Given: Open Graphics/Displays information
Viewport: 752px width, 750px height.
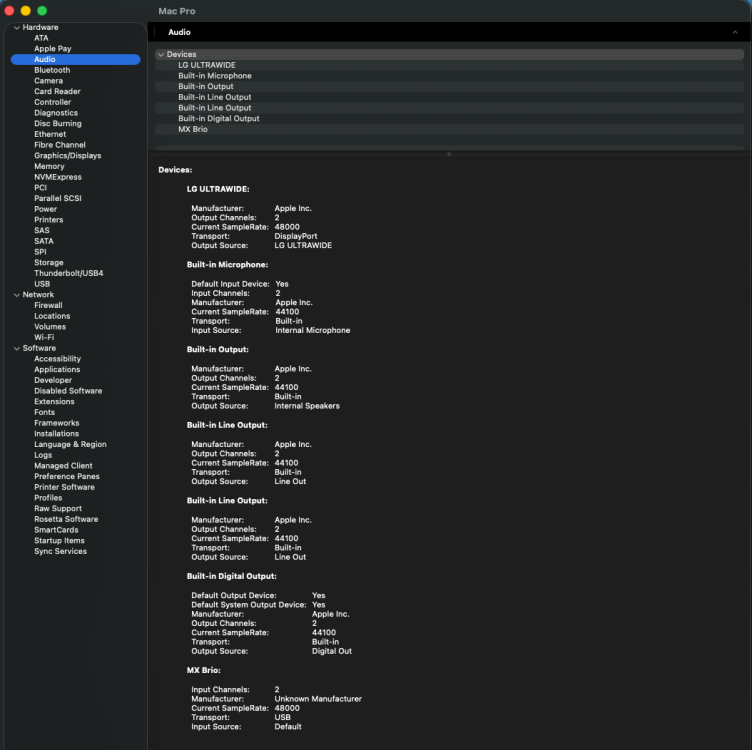Looking at the screenshot, I should pyautogui.click(x=67, y=155).
